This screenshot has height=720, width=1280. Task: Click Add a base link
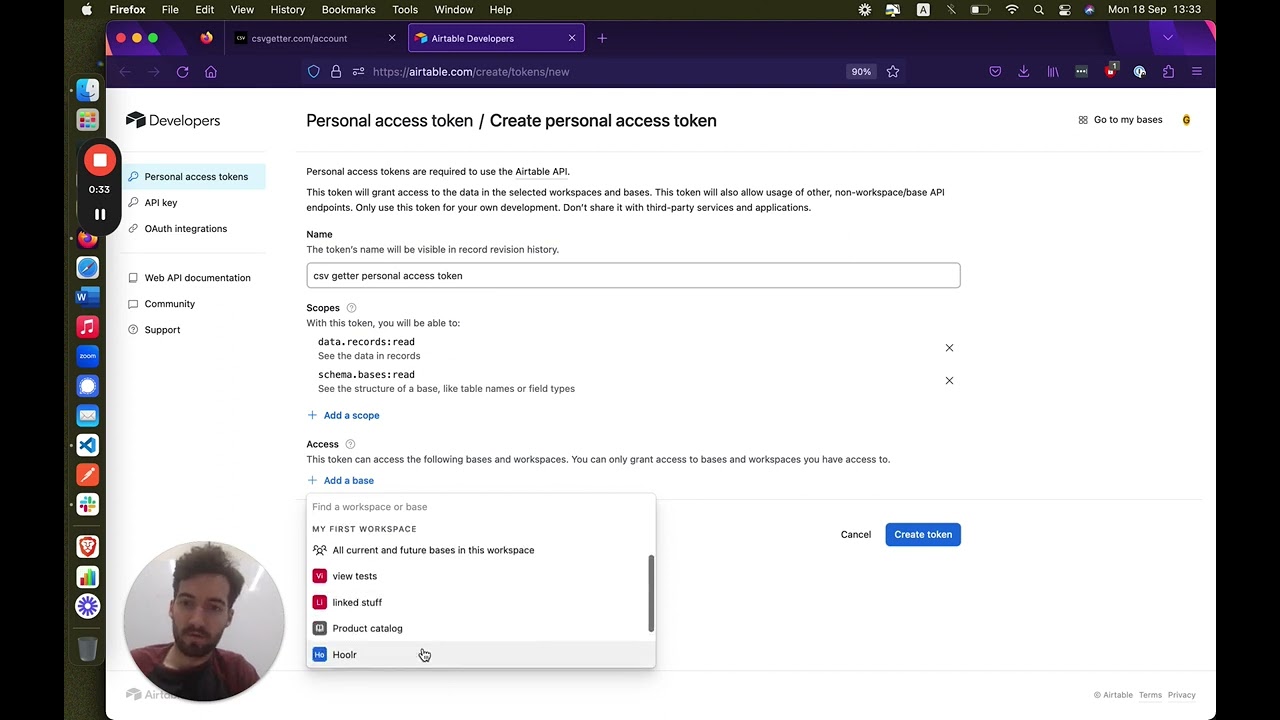click(341, 480)
